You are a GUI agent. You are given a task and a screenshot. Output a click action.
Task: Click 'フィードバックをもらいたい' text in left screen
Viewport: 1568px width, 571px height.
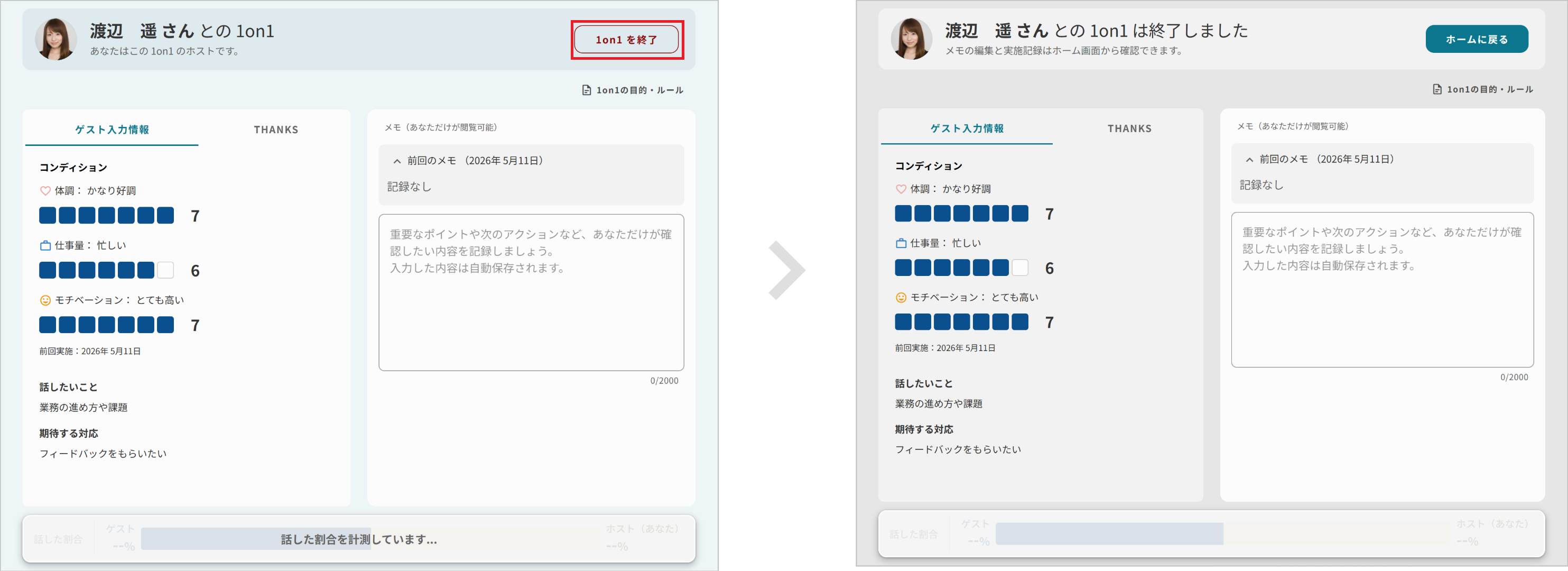pyautogui.click(x=103, y=454)
